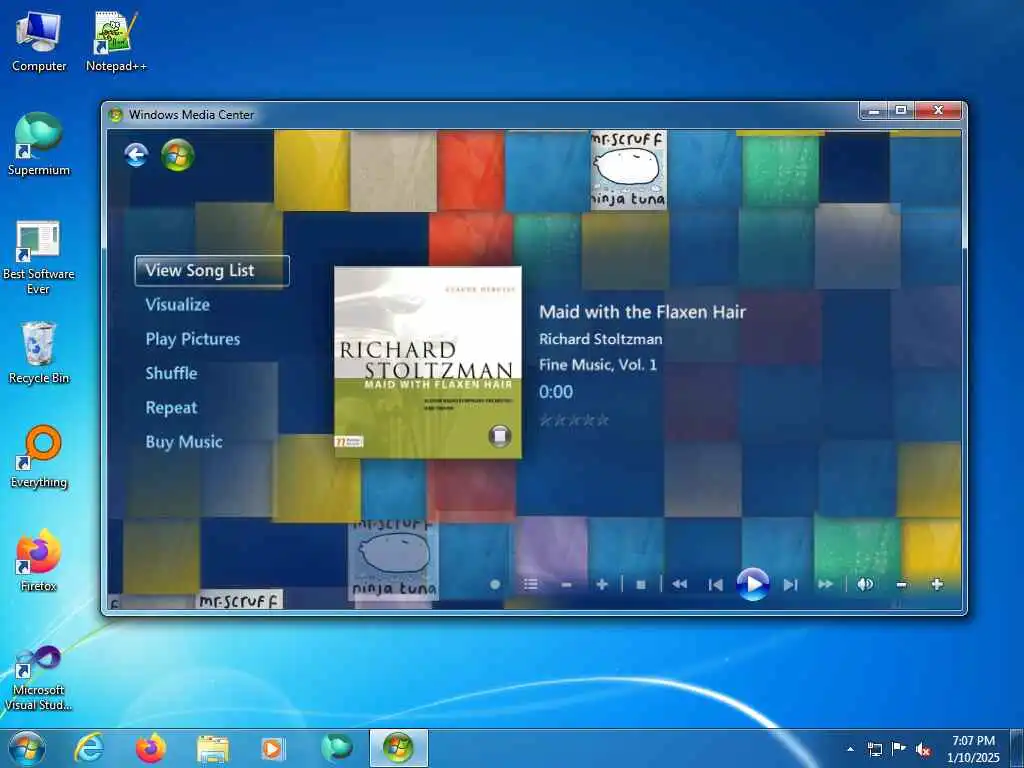Click the 0:00 elapsed time
1024x768 pixels.
pyautogui.click(x=556, y=392)
